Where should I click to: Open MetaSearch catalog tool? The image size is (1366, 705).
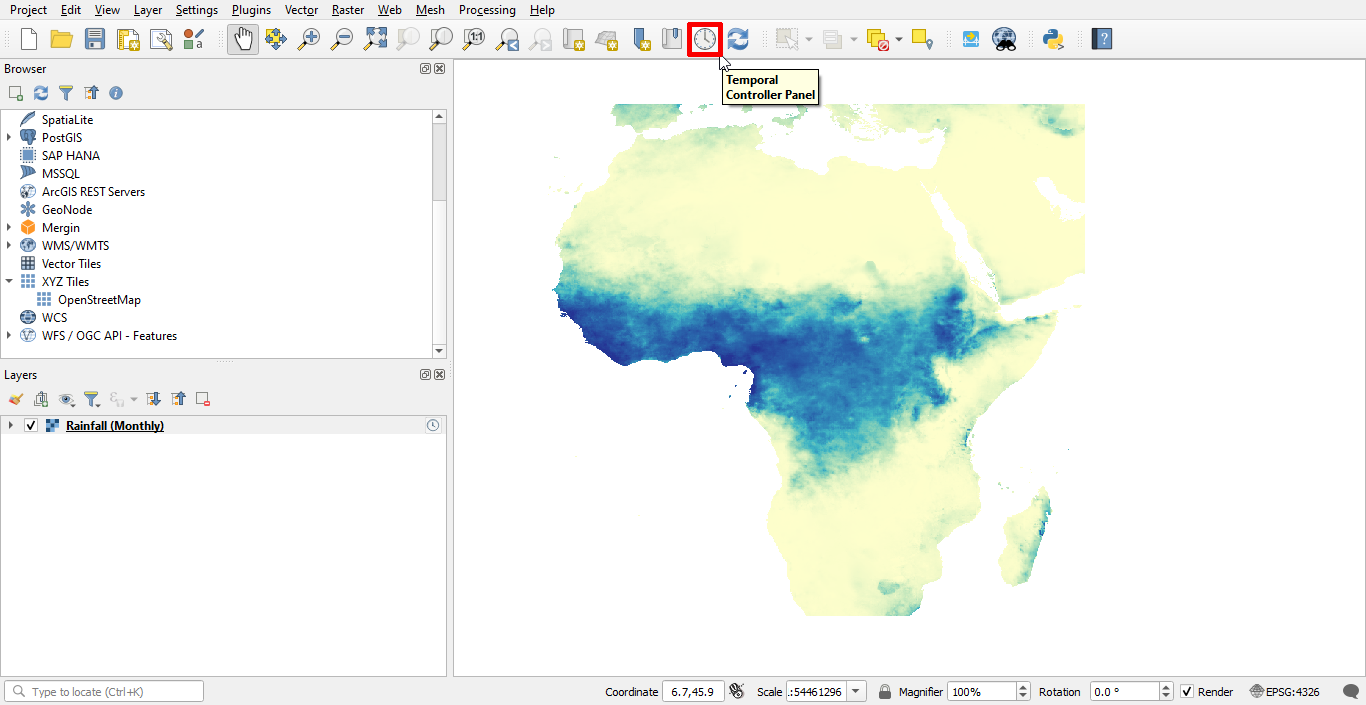pos(1004,39)
